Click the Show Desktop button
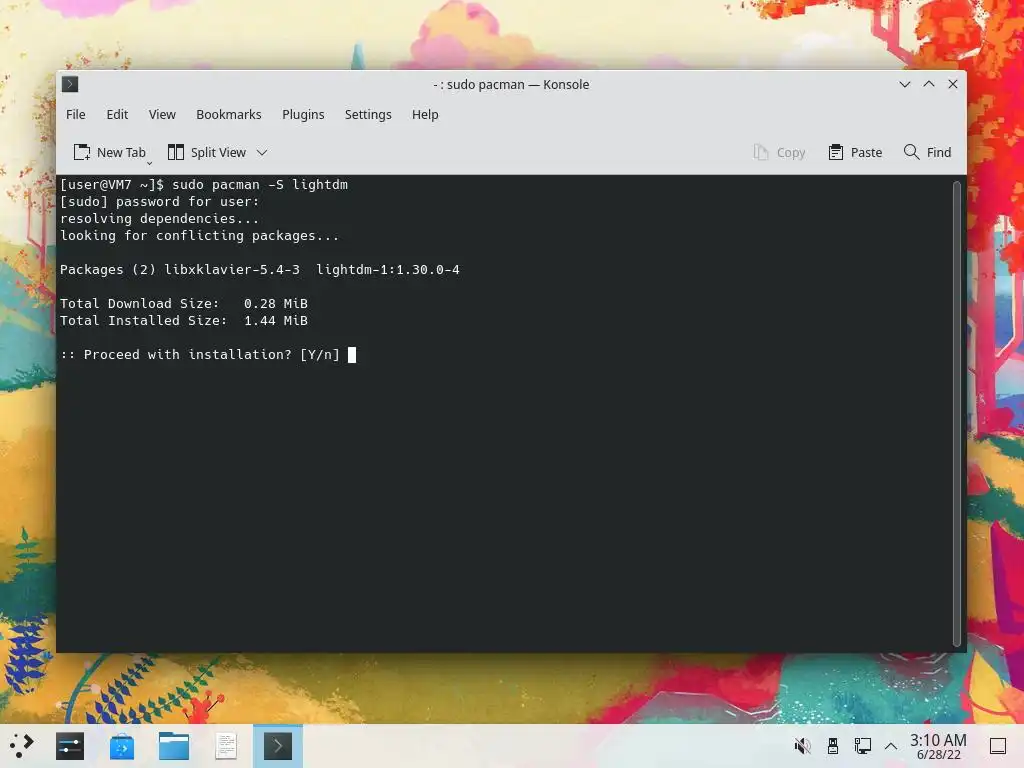 click(998, 746)
